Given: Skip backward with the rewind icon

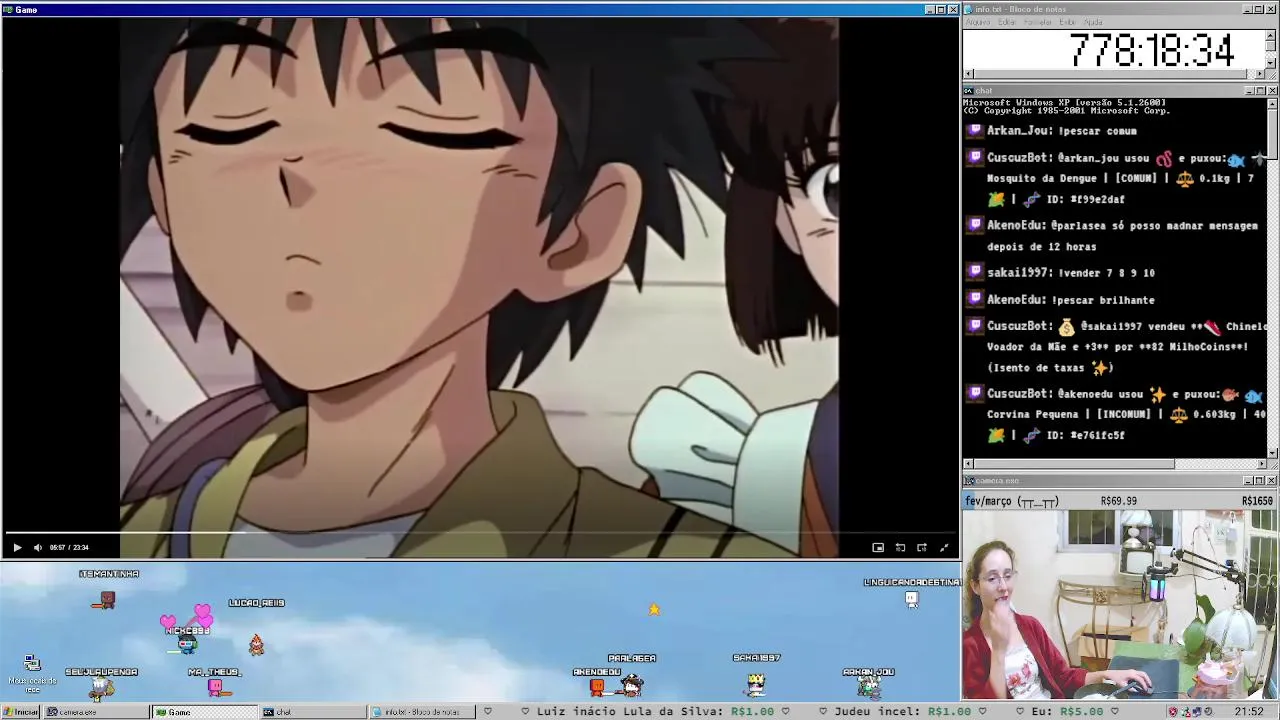Looking at the screenshot, I should pos(900,547).
